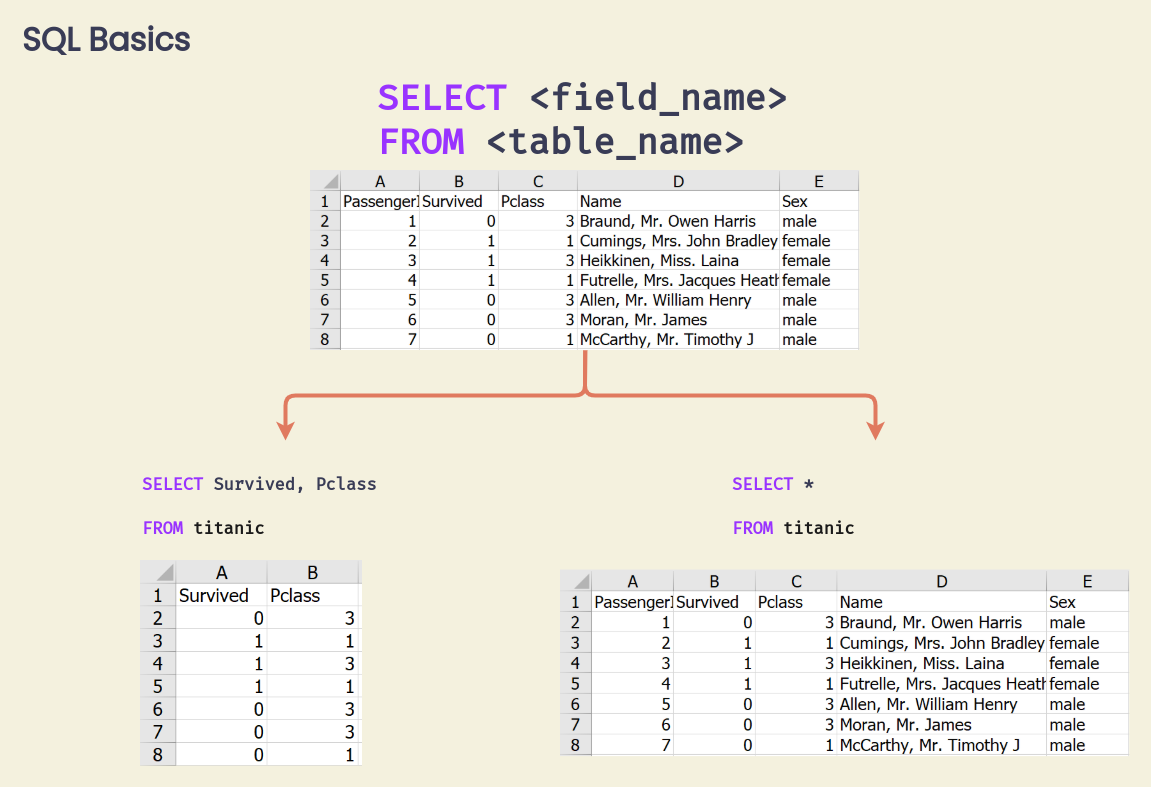This screenshot has height=787, width=1151.
Task: Select column E header in the bottom-right table
Action: pos(1087,581)
